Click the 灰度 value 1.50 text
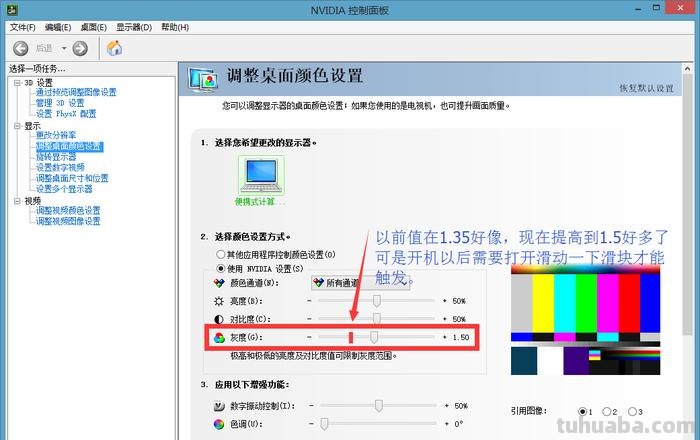The height and width of the screenshot is (440, 700). click(461, 337)
